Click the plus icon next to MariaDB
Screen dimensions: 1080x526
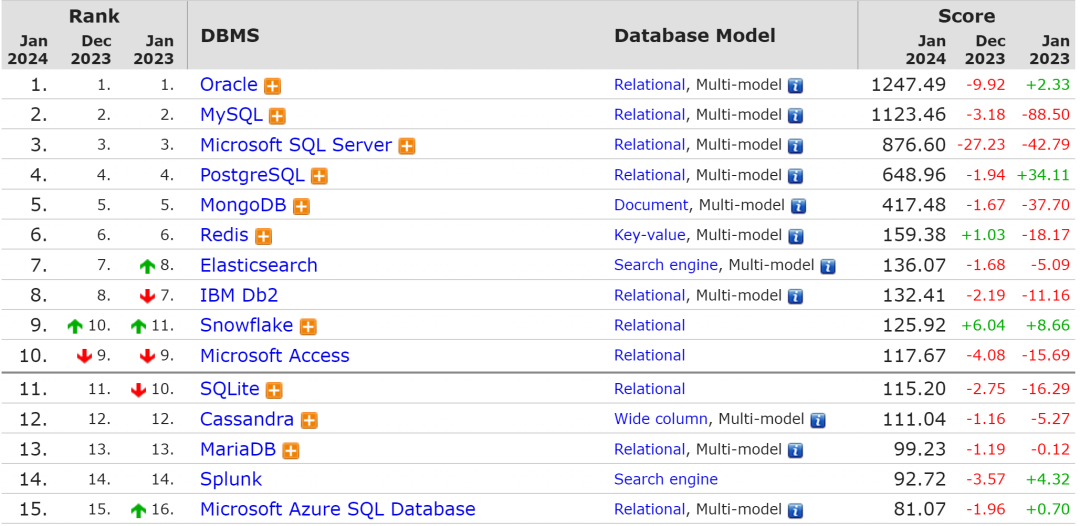(x=291, y=451)
